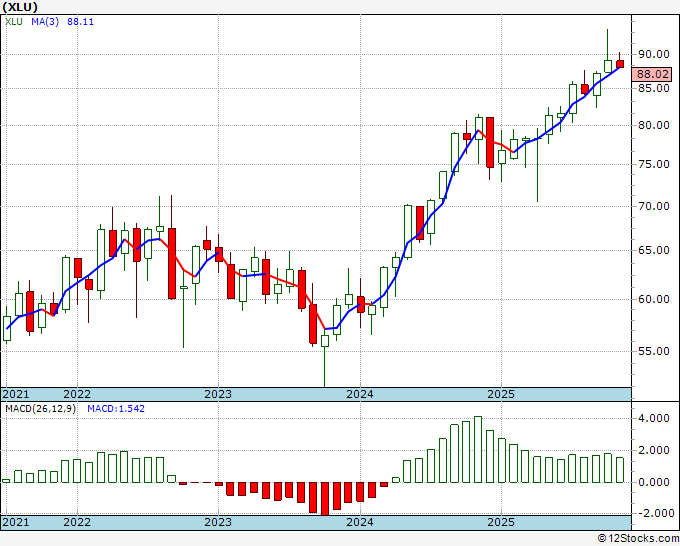Click the 60.00 price axis label

654,299
